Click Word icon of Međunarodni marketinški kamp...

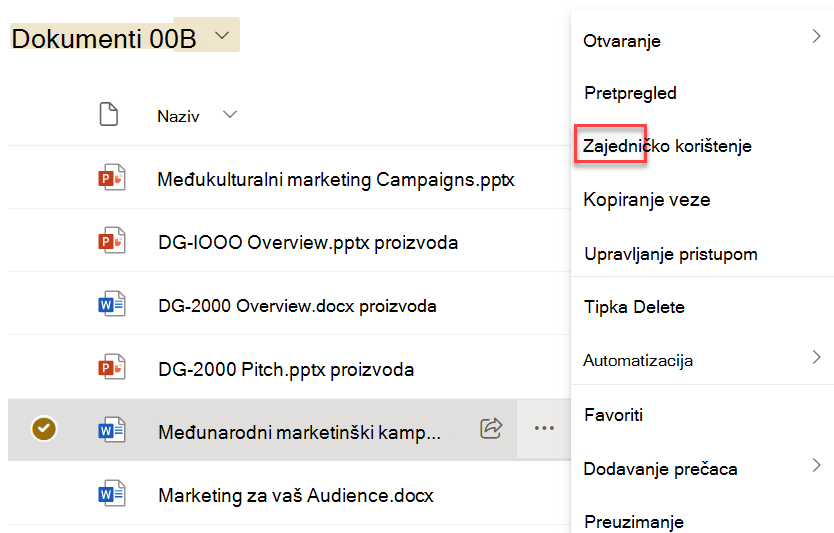point(112,430)
